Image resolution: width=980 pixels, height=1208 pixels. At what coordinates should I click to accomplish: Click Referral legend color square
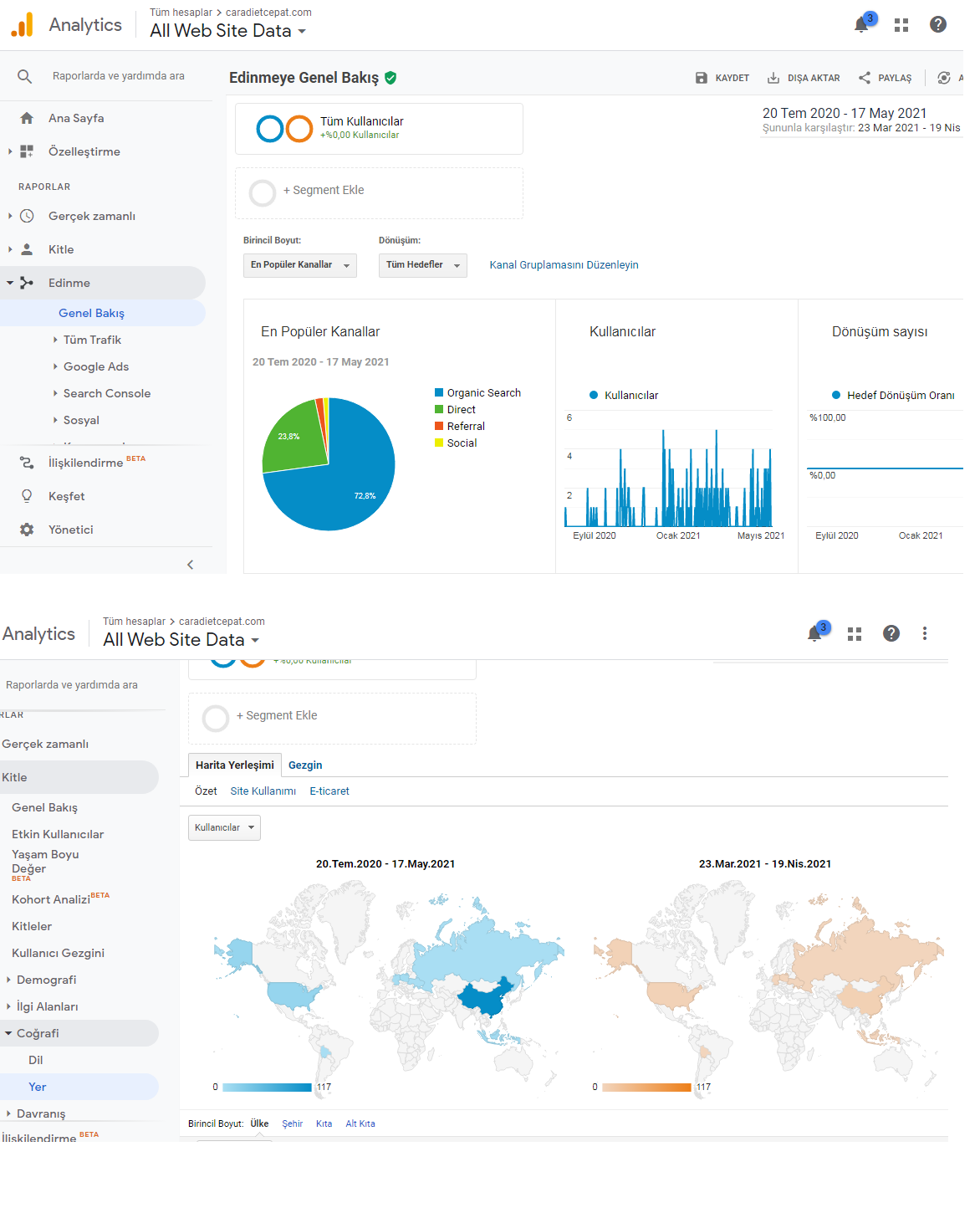coord(439,426)
